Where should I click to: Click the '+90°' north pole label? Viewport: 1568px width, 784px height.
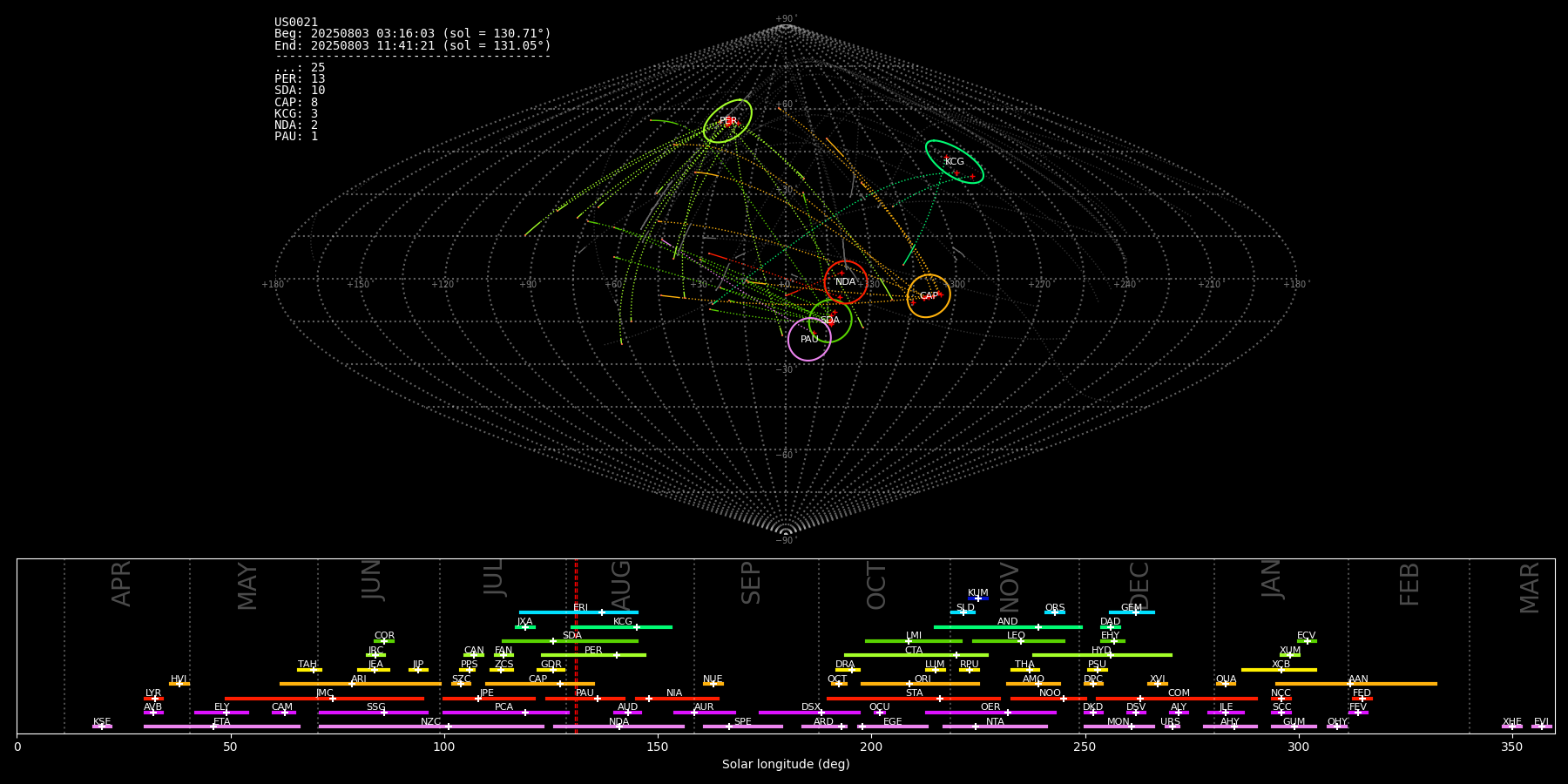[786, 18]
